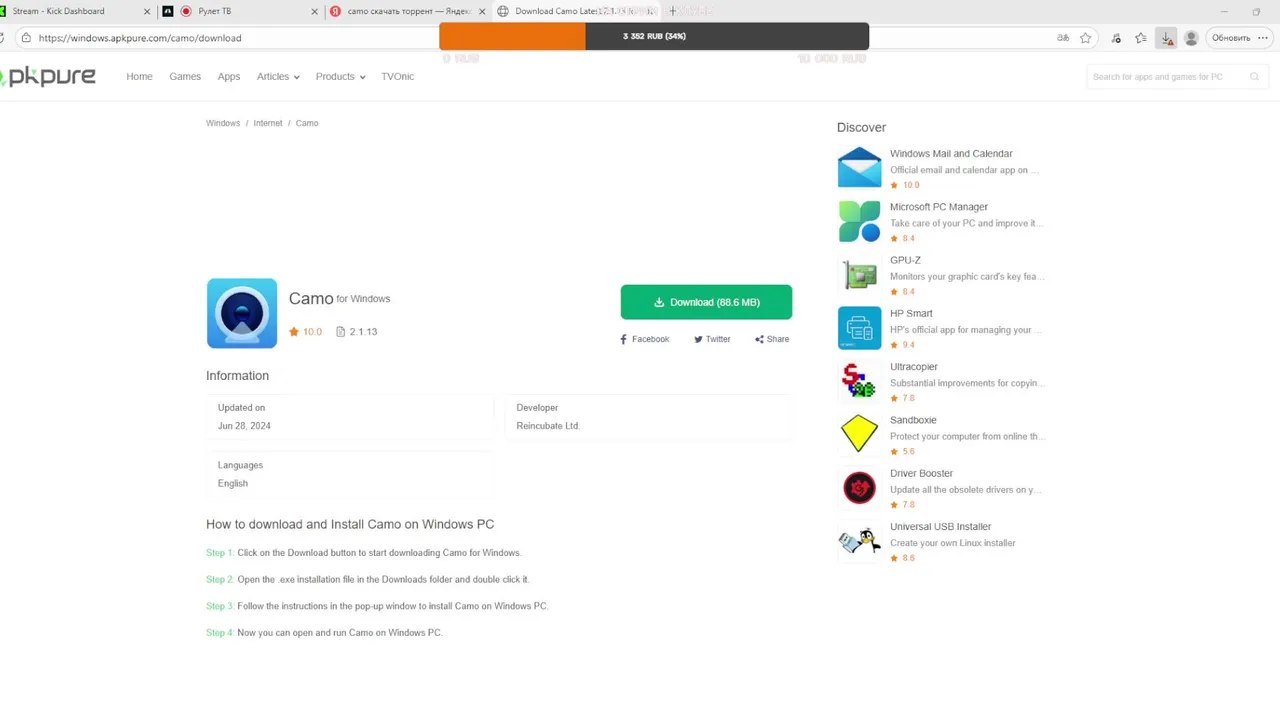Click the How to download and Install heading
Screen dimensions: 1280x720
tap(350, 524)
